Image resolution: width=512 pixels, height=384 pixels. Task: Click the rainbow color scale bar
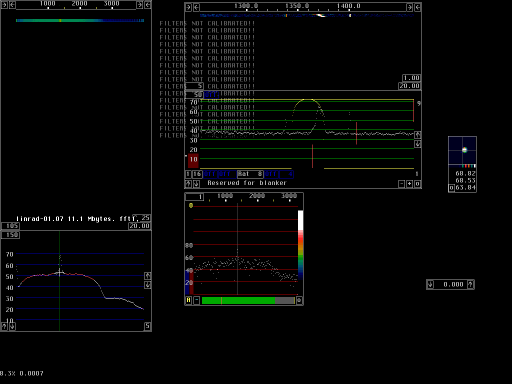tap(300, 245)
